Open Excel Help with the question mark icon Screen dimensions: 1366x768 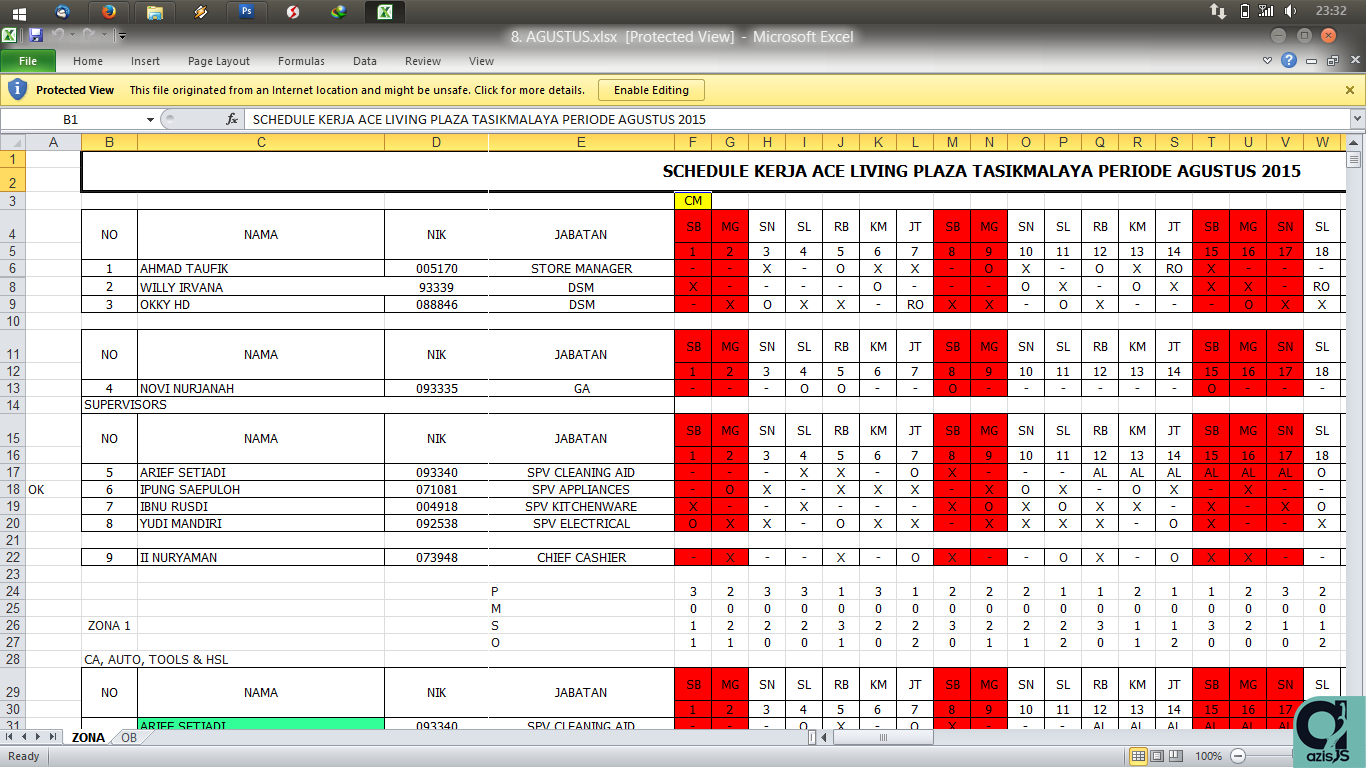pyautogui.click(x=1290, y=60)
